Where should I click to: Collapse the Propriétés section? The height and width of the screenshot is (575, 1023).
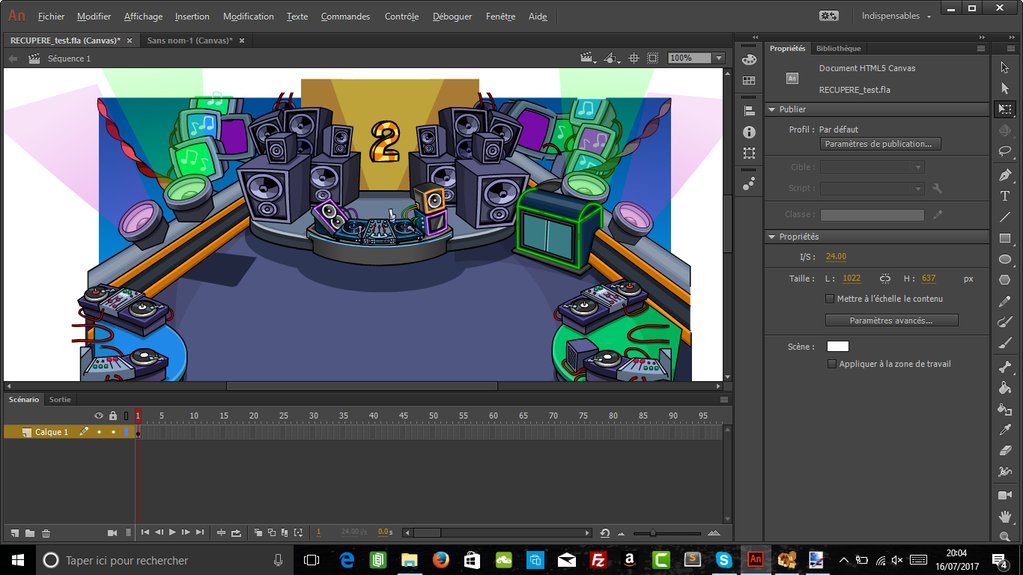pyautogui.click(x=772, y=237)
